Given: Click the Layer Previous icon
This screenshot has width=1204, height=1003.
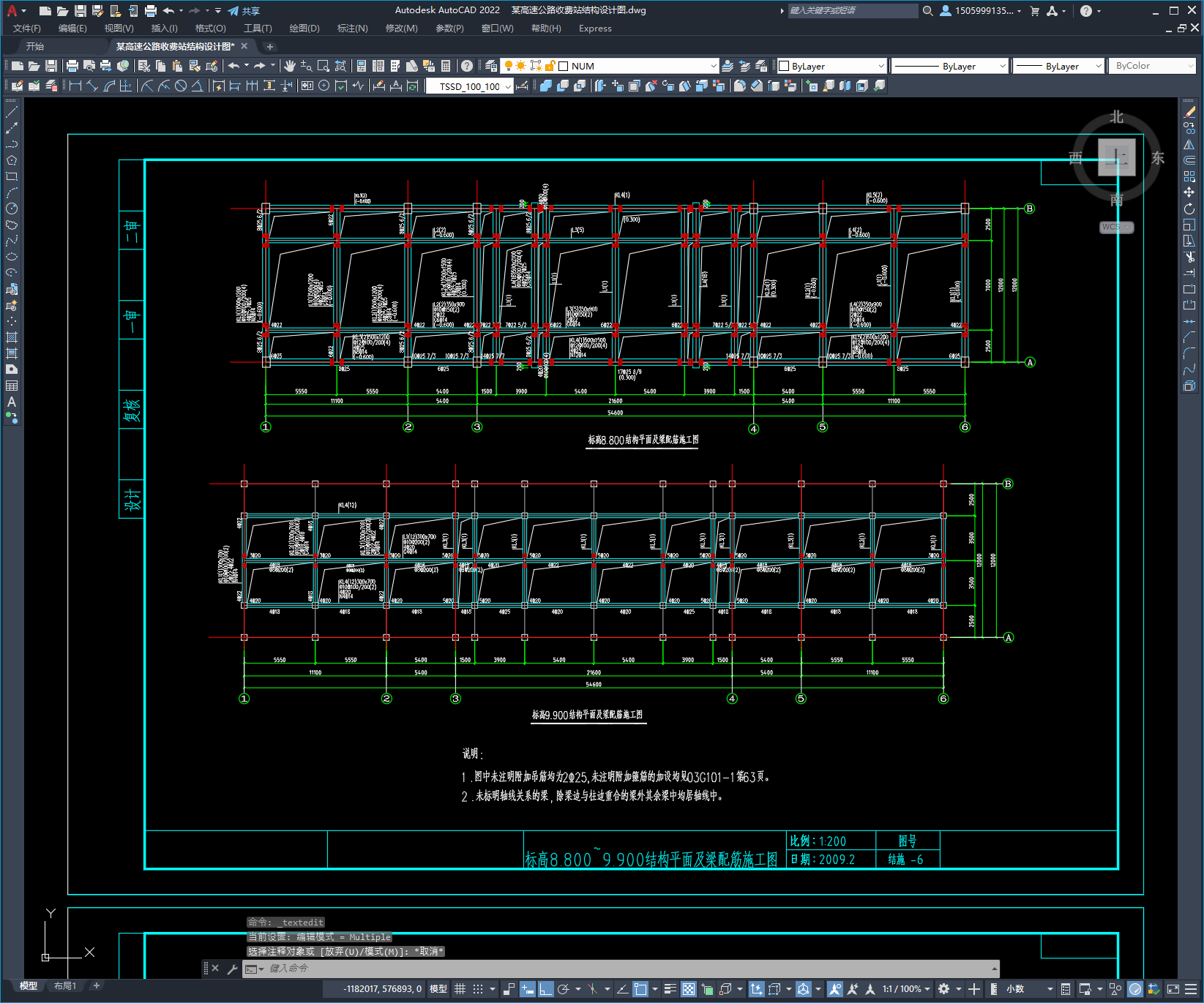Looking at the screenshot, I should (x=744, y=66).
